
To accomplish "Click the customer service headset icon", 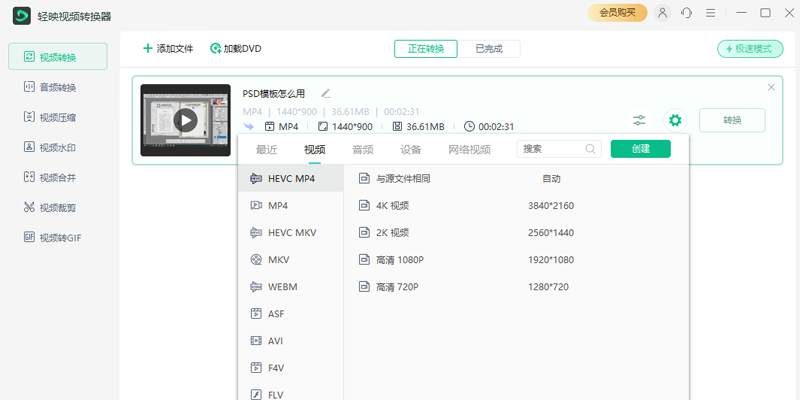I will (687, 13).
